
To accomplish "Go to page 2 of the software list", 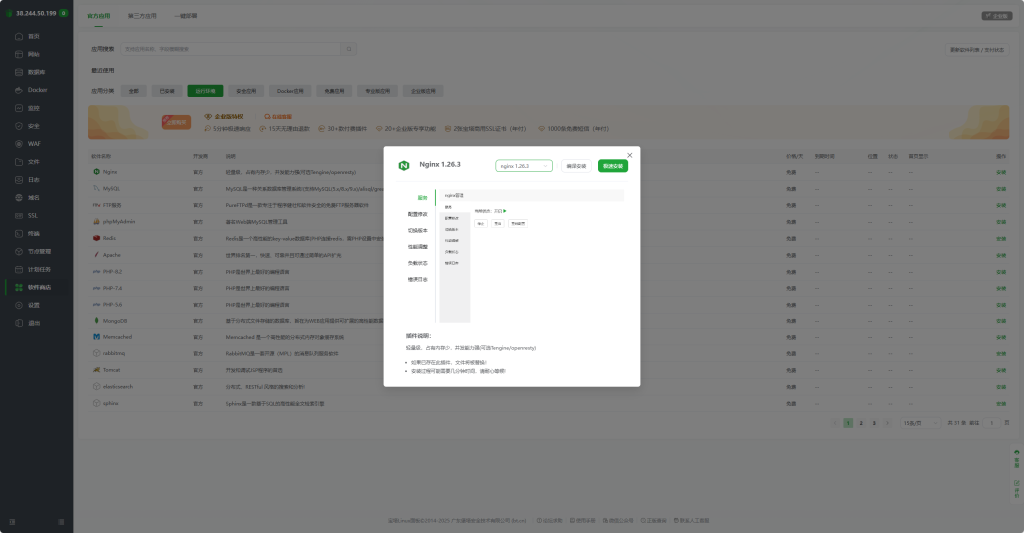I will pos(861,423).
